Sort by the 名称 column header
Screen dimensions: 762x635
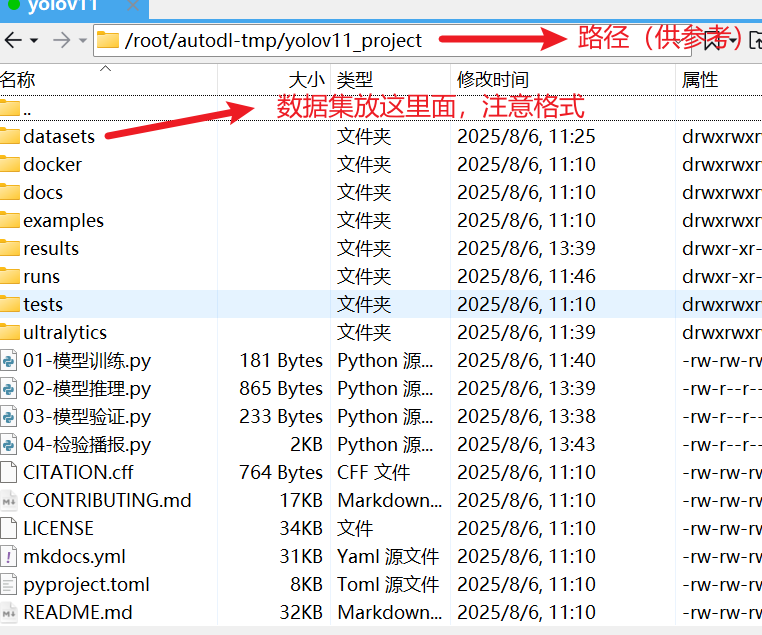click(x=18, y=80)
